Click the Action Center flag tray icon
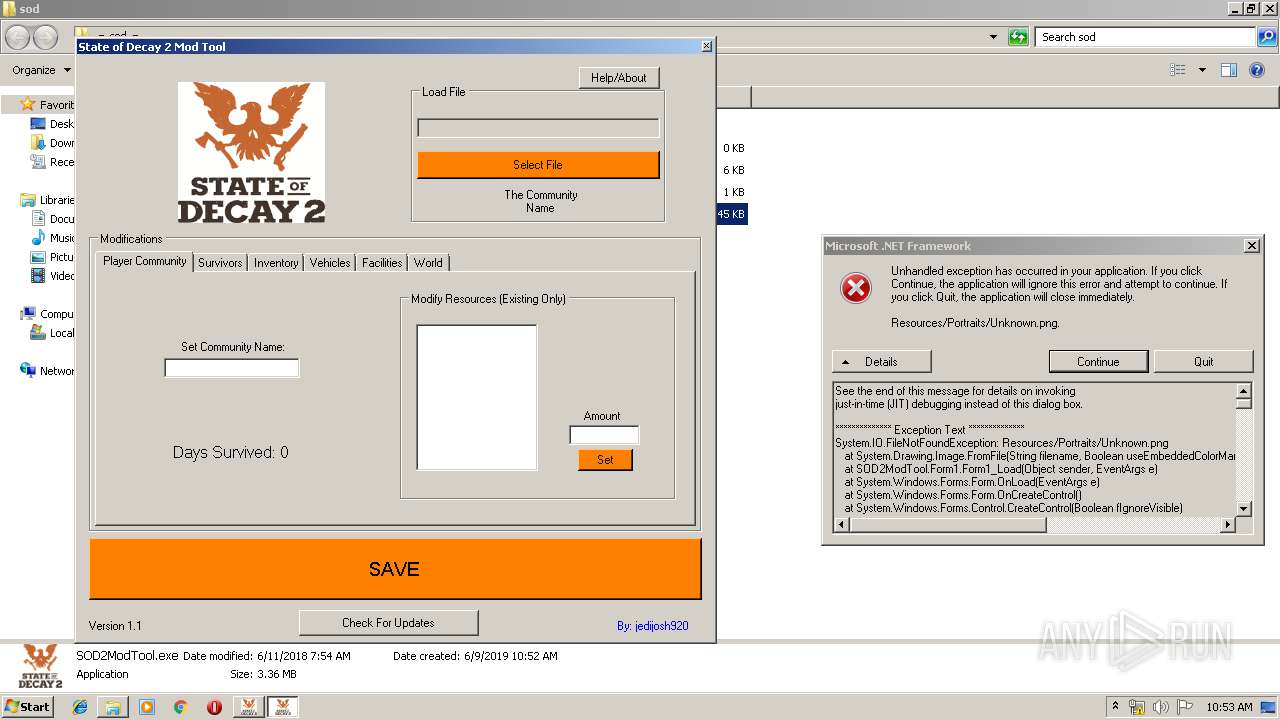Image resolution: width=1280 pixels, height=720 pixels. pos(1185,707)
